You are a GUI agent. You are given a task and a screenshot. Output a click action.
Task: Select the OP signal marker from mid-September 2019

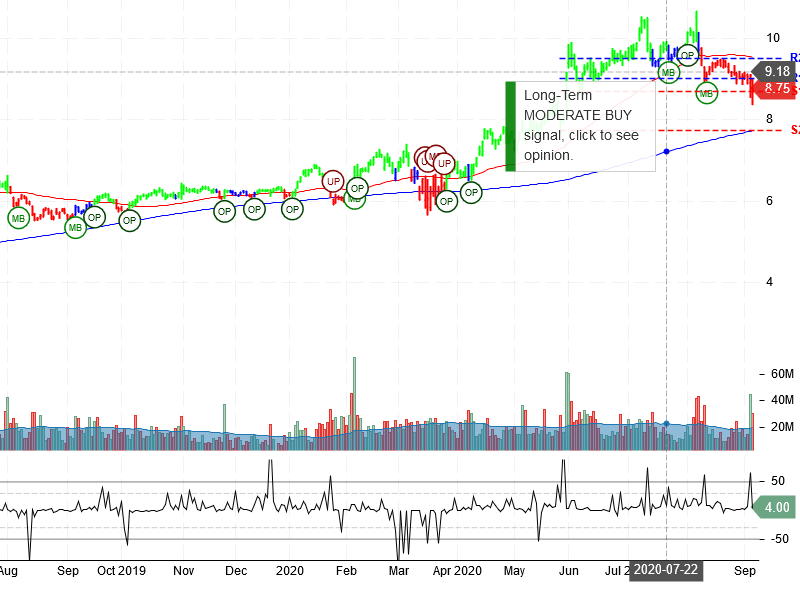coord(94,217)
